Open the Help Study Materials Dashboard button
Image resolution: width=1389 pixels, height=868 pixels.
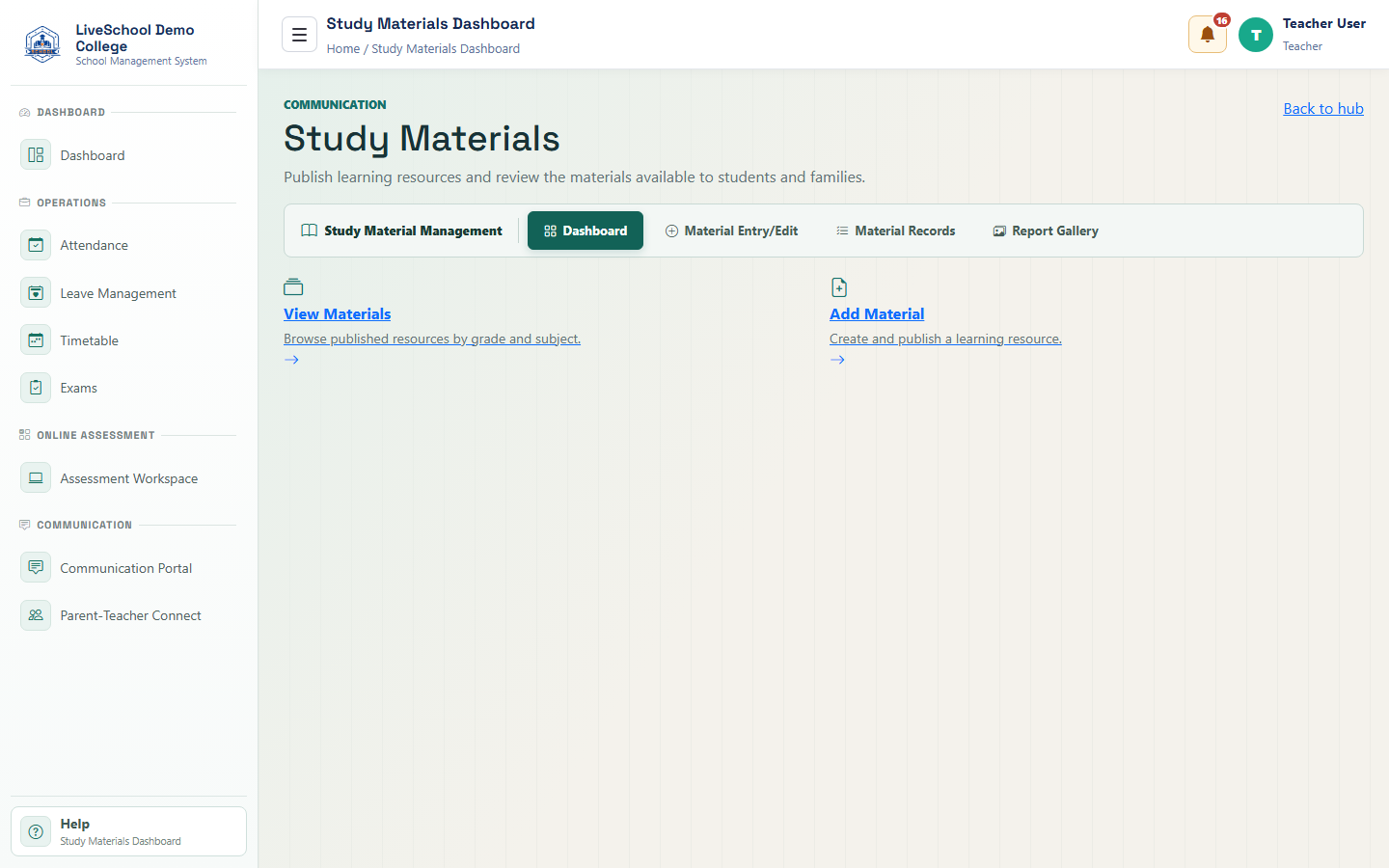point(128,831)
